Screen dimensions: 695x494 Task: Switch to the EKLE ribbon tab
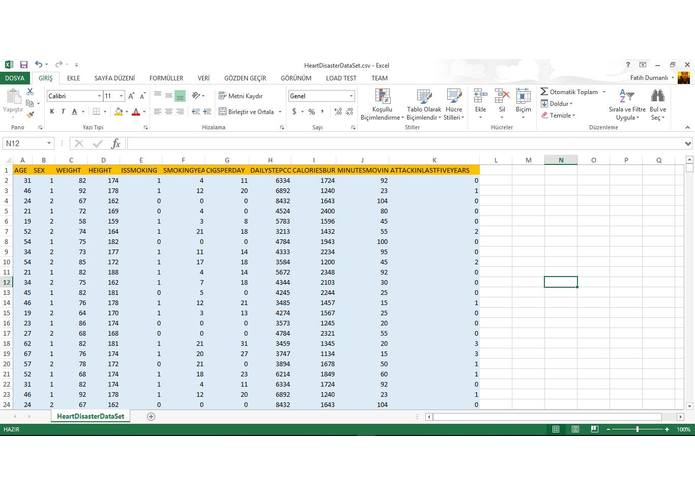[73, 78]
